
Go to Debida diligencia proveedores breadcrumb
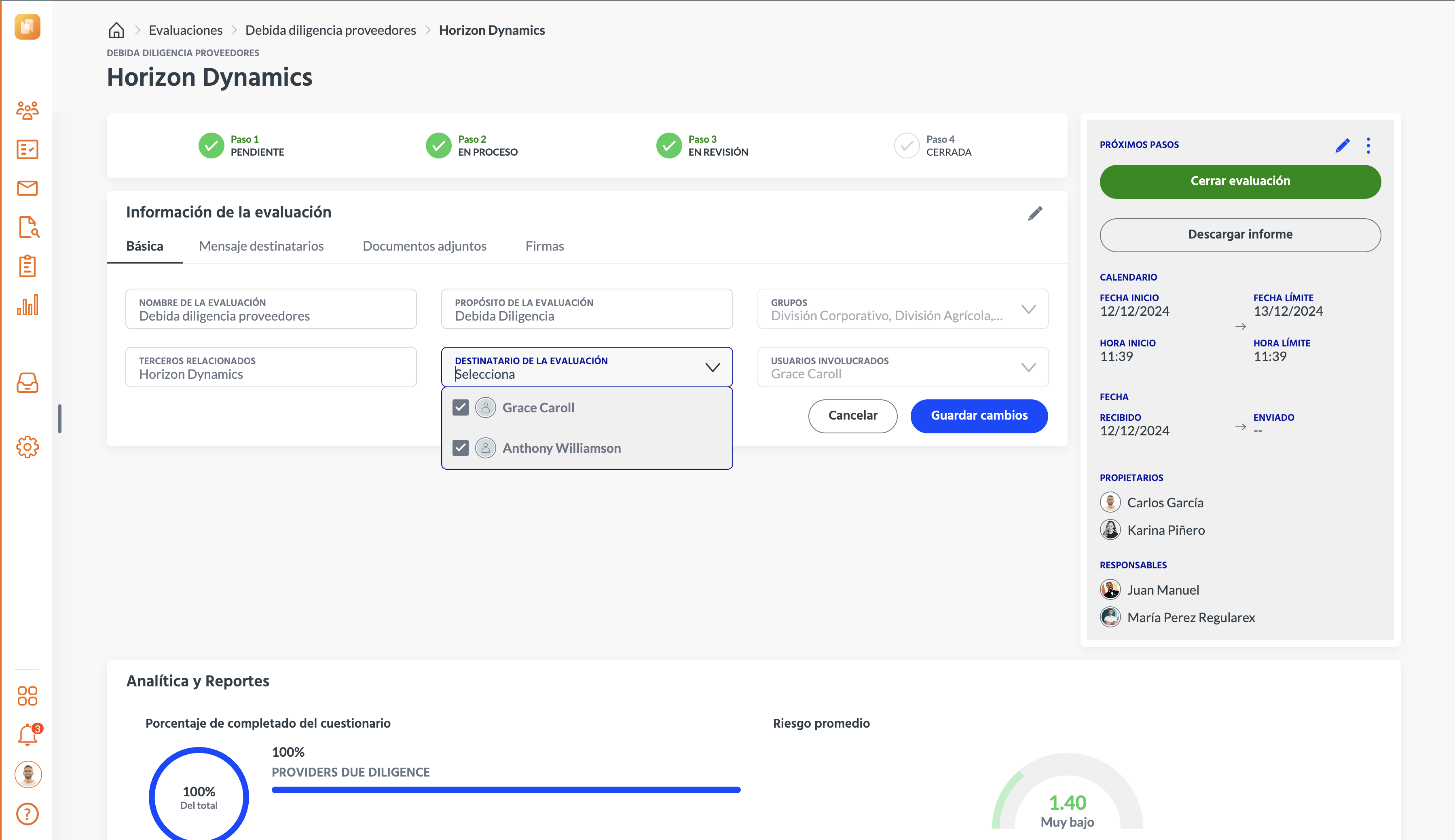331,30
